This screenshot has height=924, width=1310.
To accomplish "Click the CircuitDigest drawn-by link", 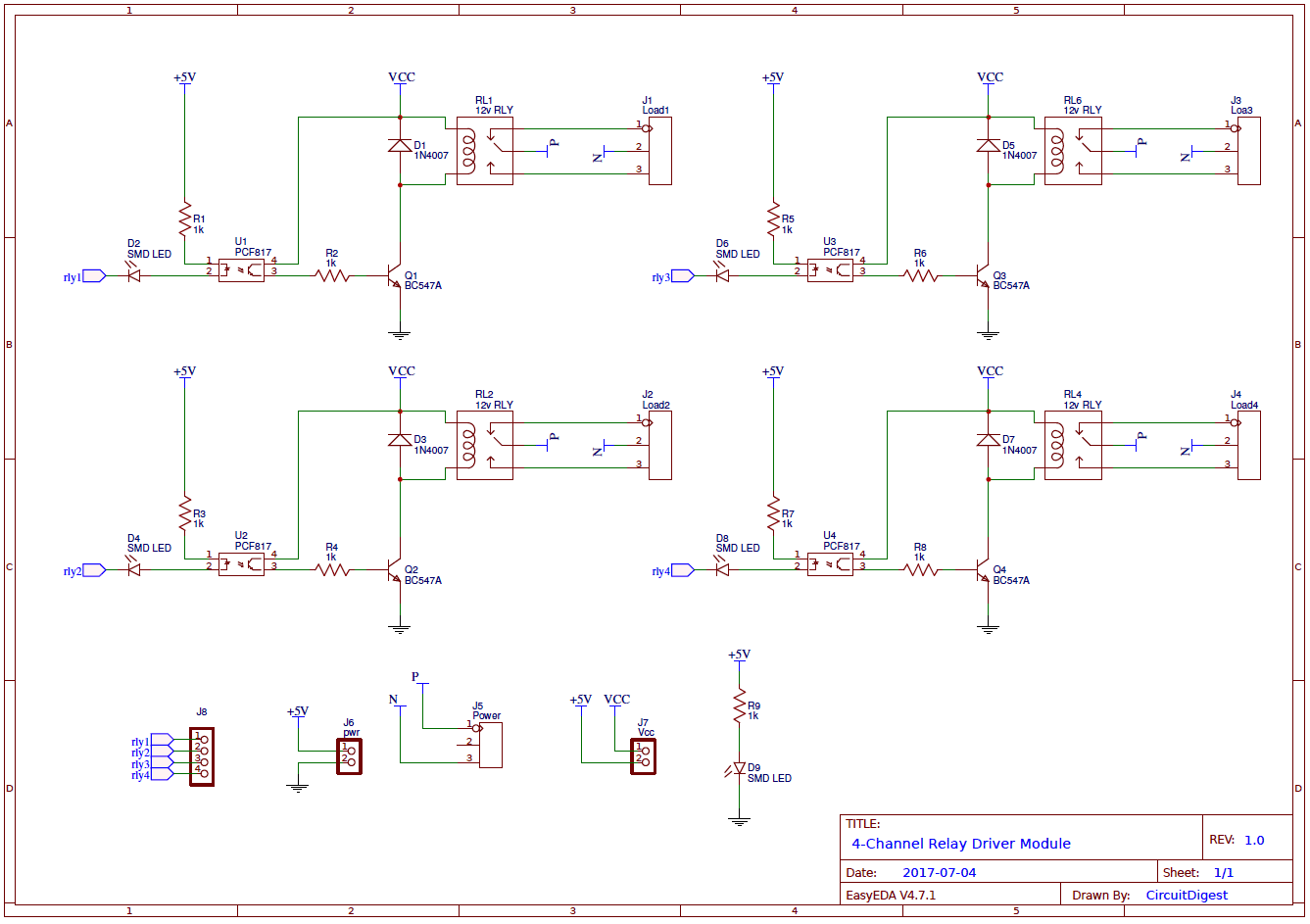I will (1189, 895).
